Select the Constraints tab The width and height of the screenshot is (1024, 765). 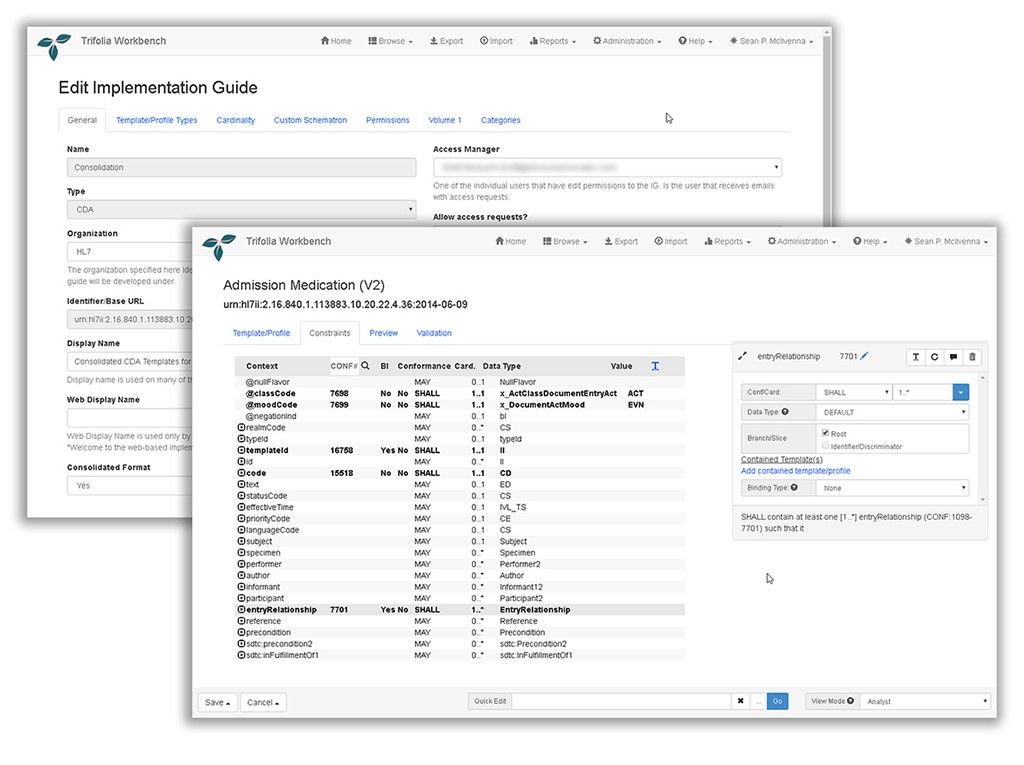pyautogui.click(x=330, y=333)
